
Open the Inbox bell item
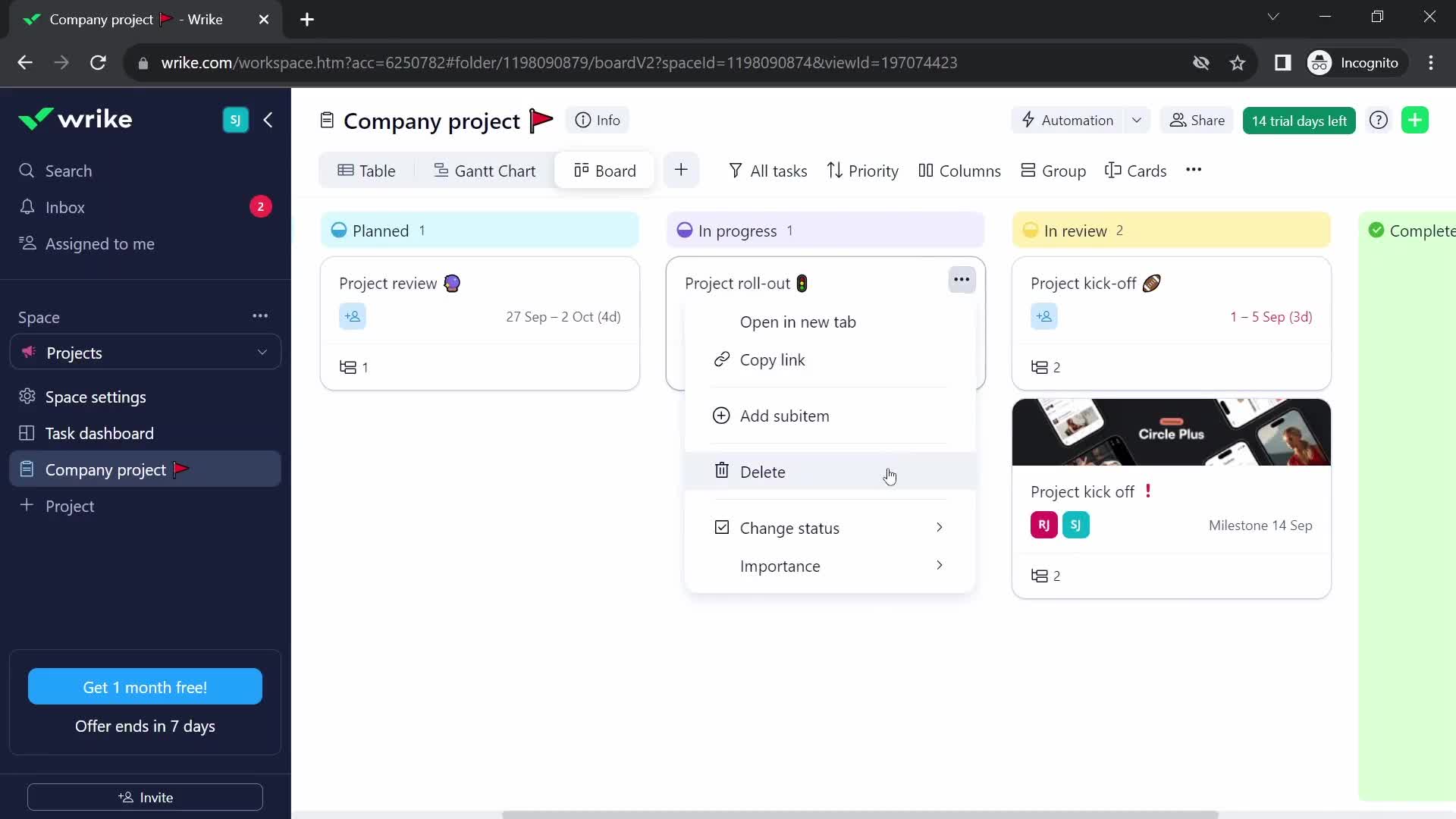tap(145, 207)
